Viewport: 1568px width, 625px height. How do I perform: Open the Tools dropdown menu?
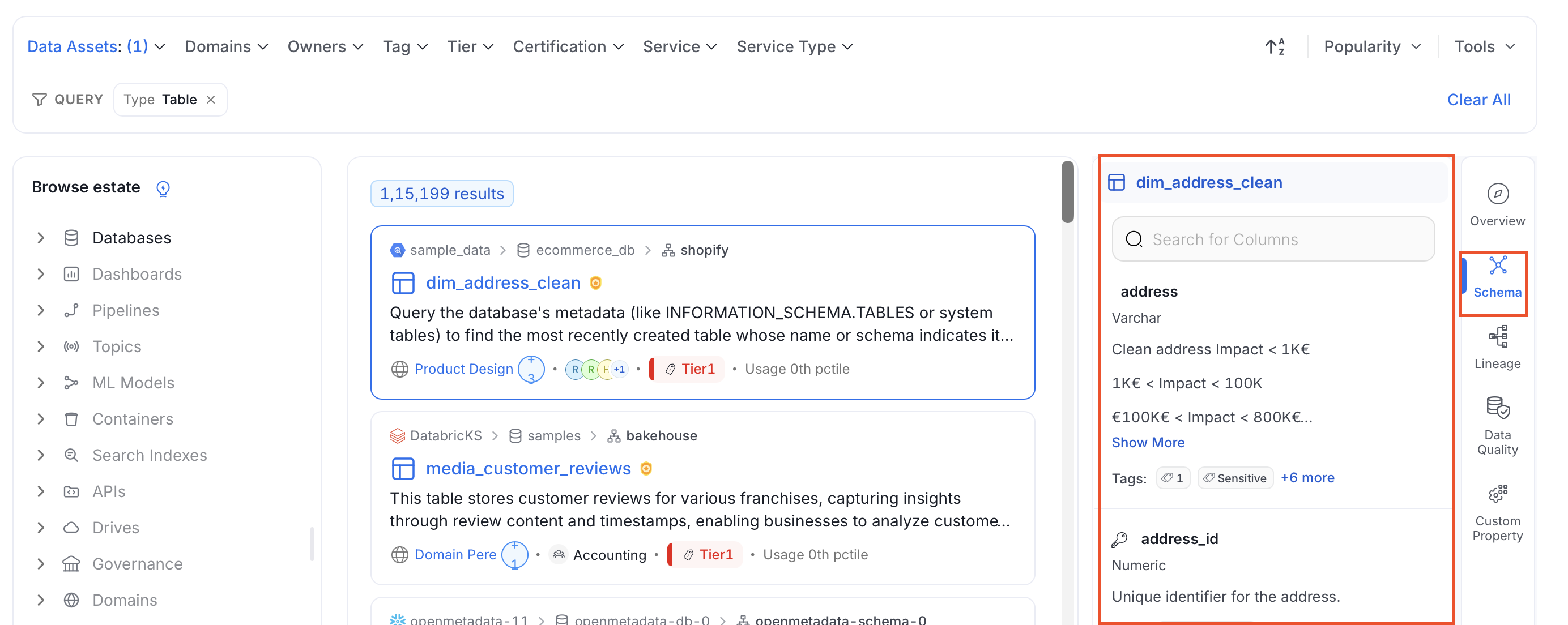coord(1484,46)
